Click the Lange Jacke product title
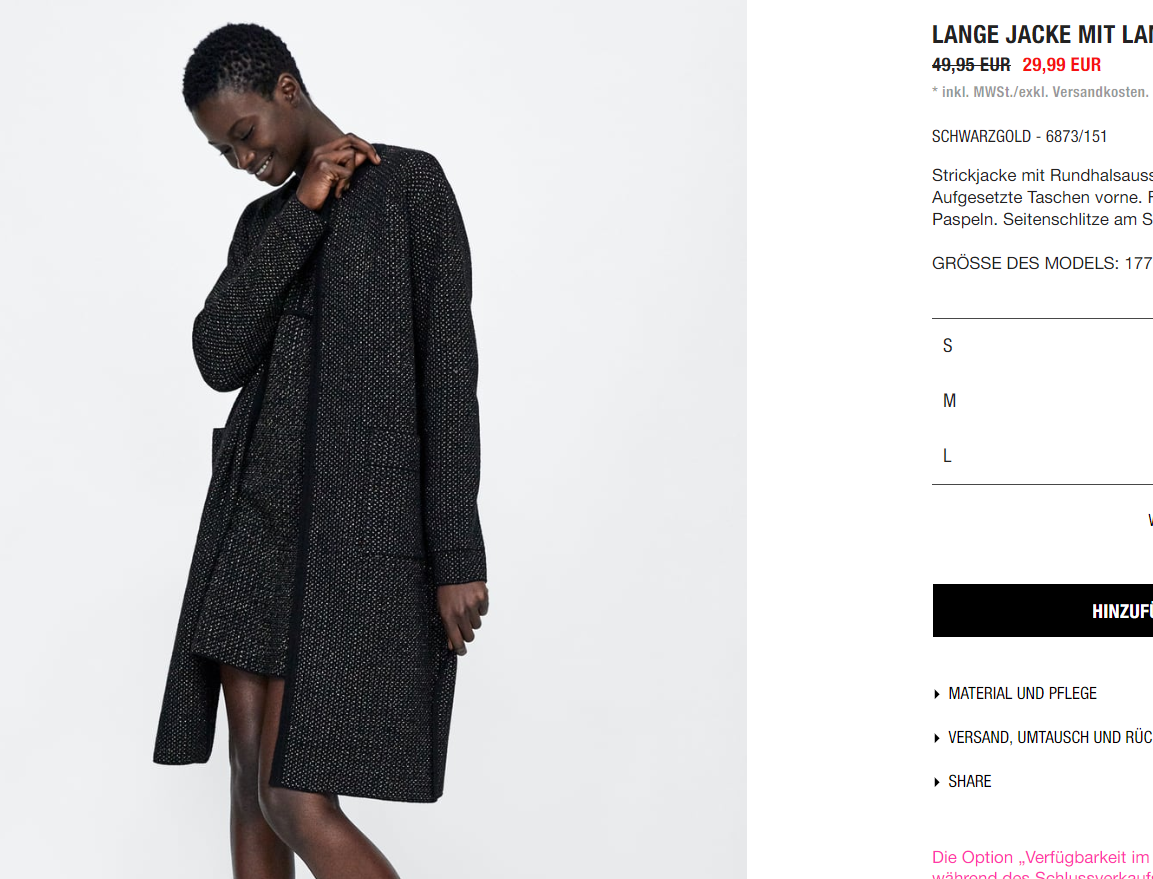 (1042, 35)
